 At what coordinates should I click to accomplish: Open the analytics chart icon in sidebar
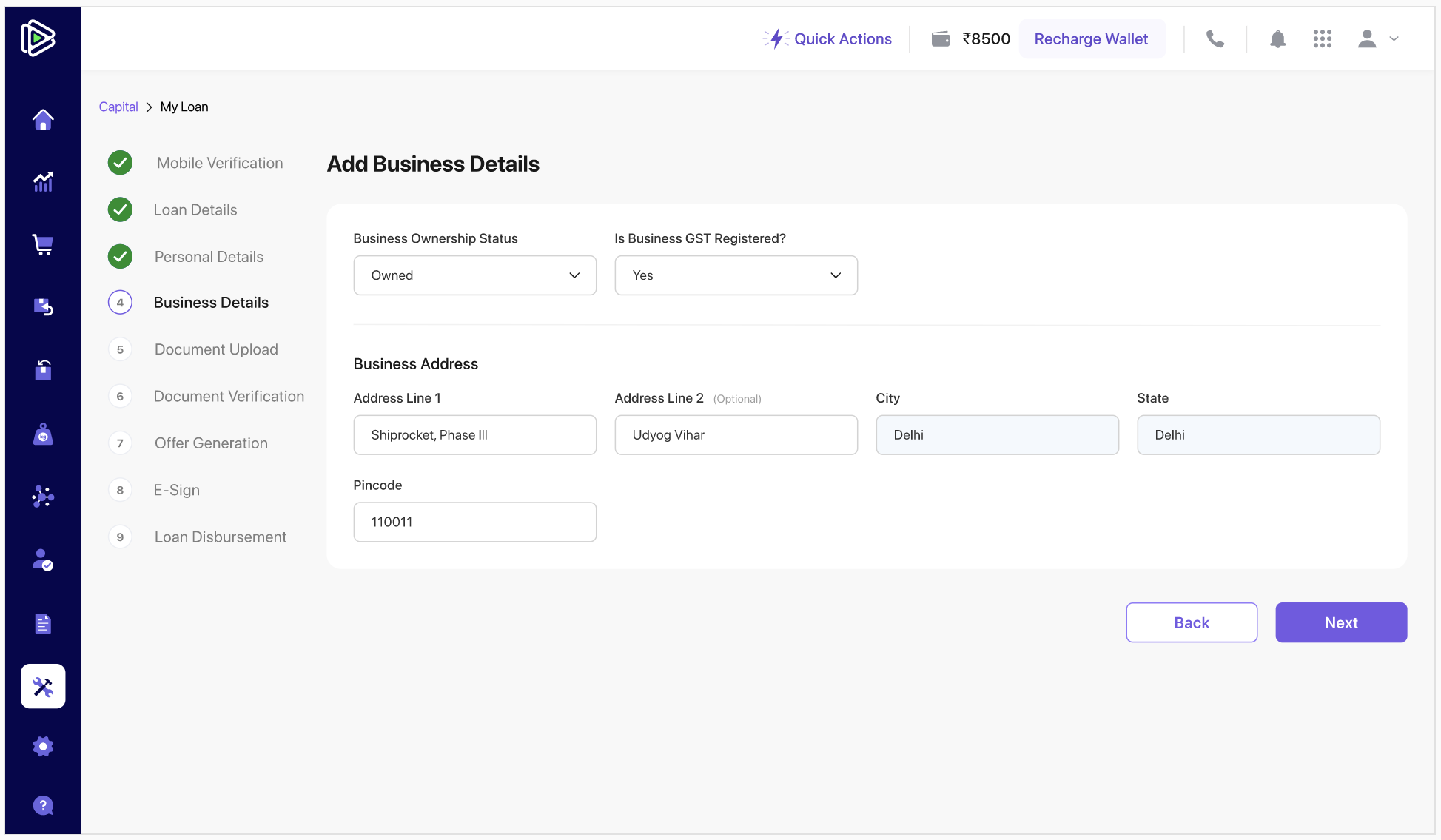pyautogui.click(x=43, y=181)
